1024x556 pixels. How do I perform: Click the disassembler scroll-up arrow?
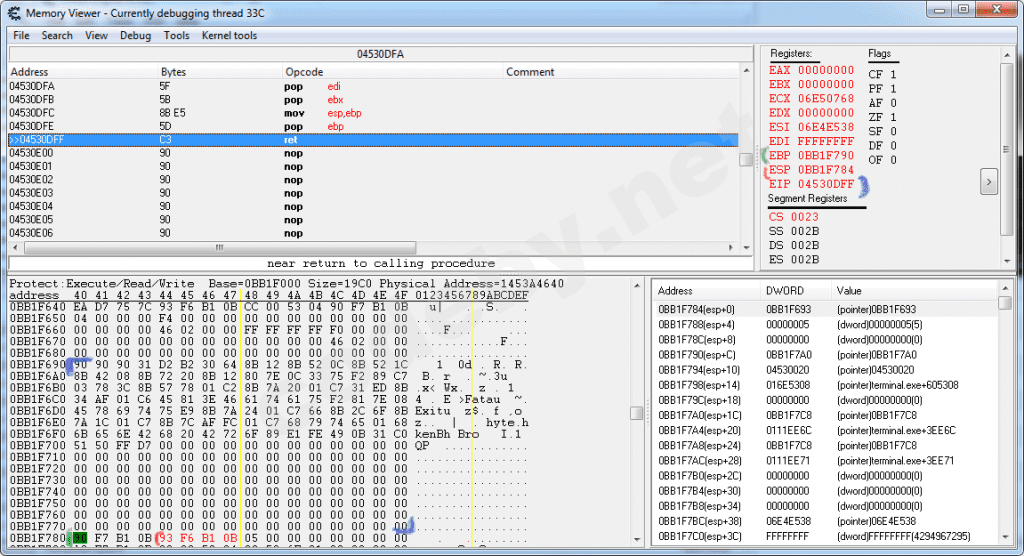(x=746, y=70)
